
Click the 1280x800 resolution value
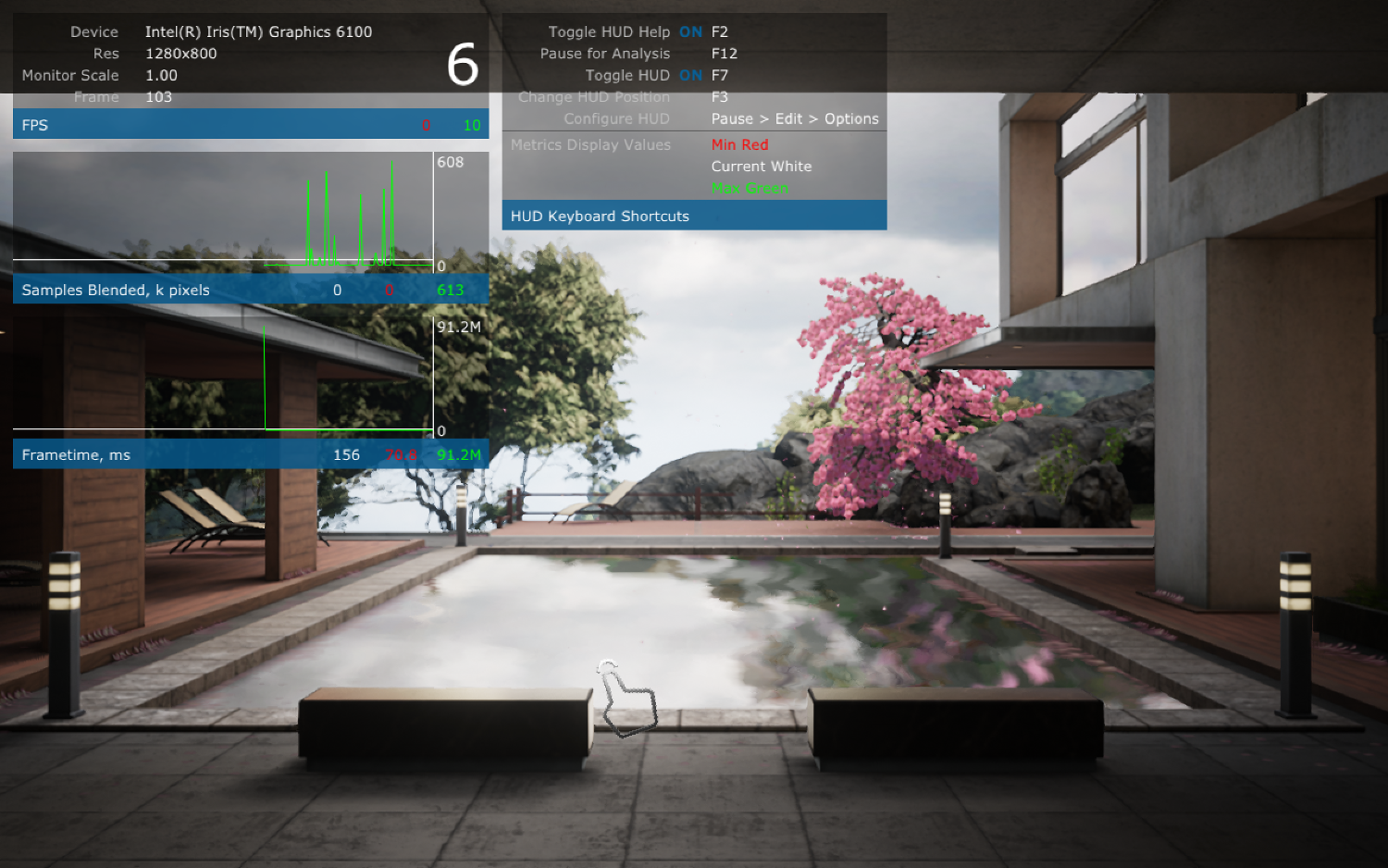pos(180,54)
